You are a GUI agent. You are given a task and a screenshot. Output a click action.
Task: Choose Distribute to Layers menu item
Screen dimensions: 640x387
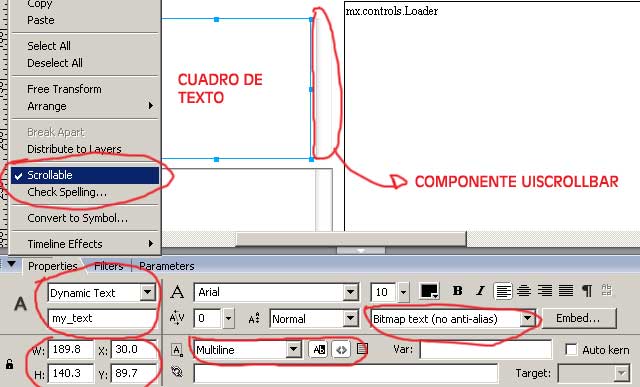(84, 149)
